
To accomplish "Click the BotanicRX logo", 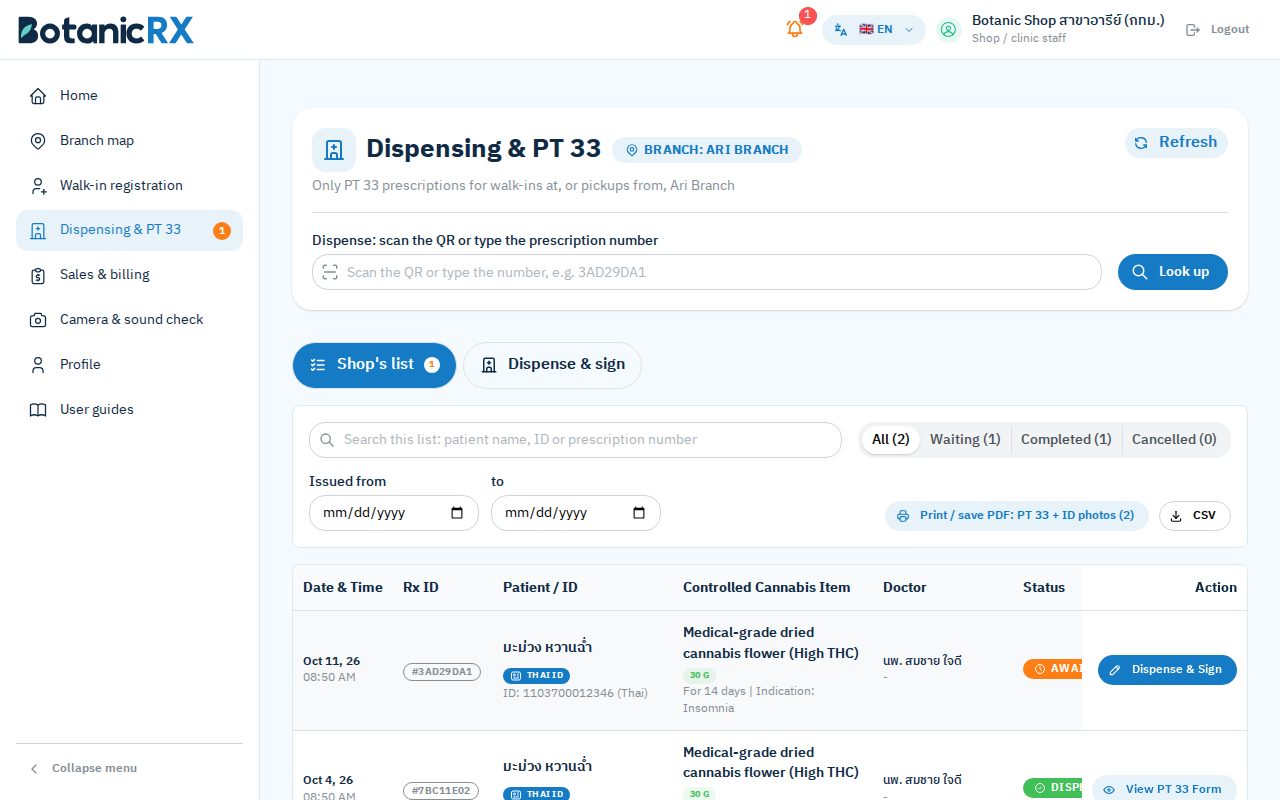I will (106, 29).
